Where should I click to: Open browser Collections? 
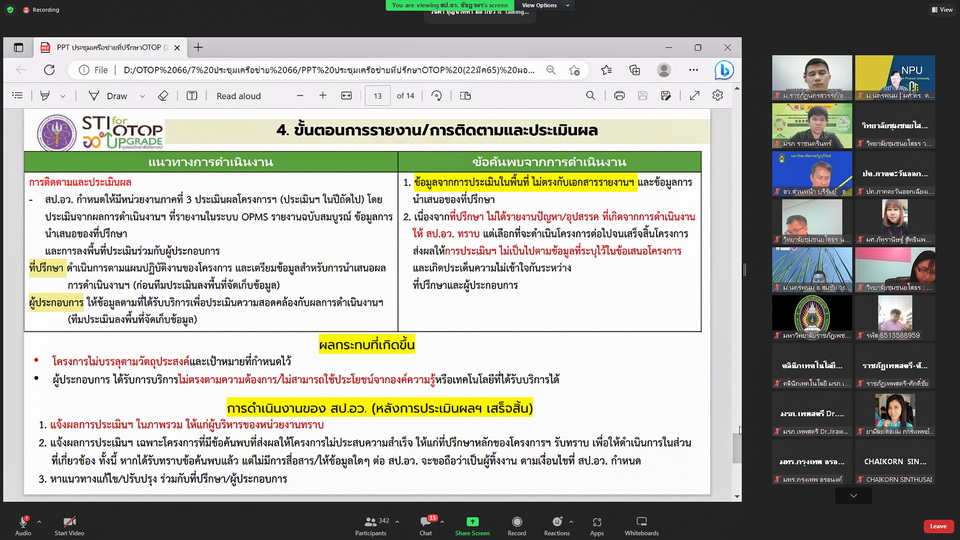coord(635,70)
